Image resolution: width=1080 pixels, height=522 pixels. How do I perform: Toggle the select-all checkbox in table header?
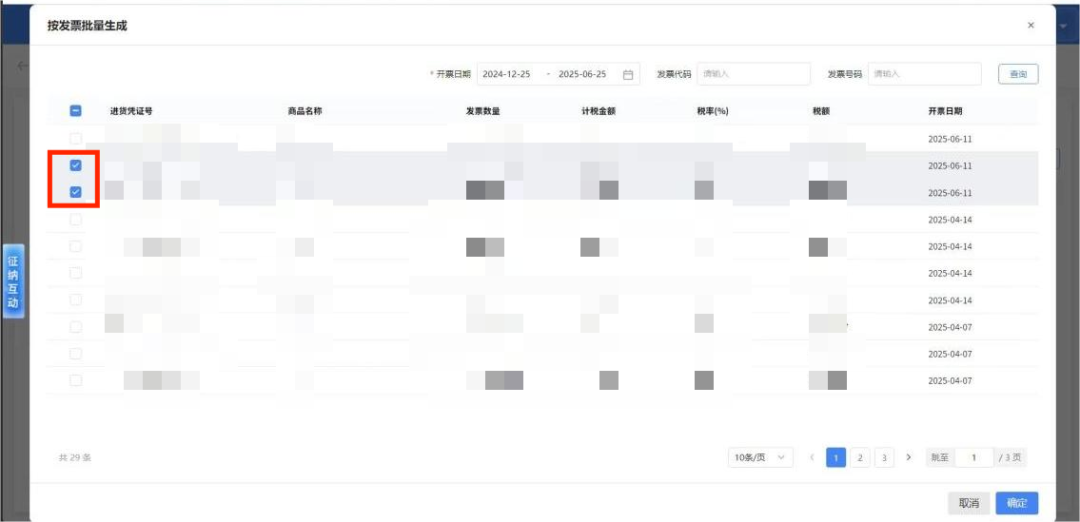(x=75, y=111)
